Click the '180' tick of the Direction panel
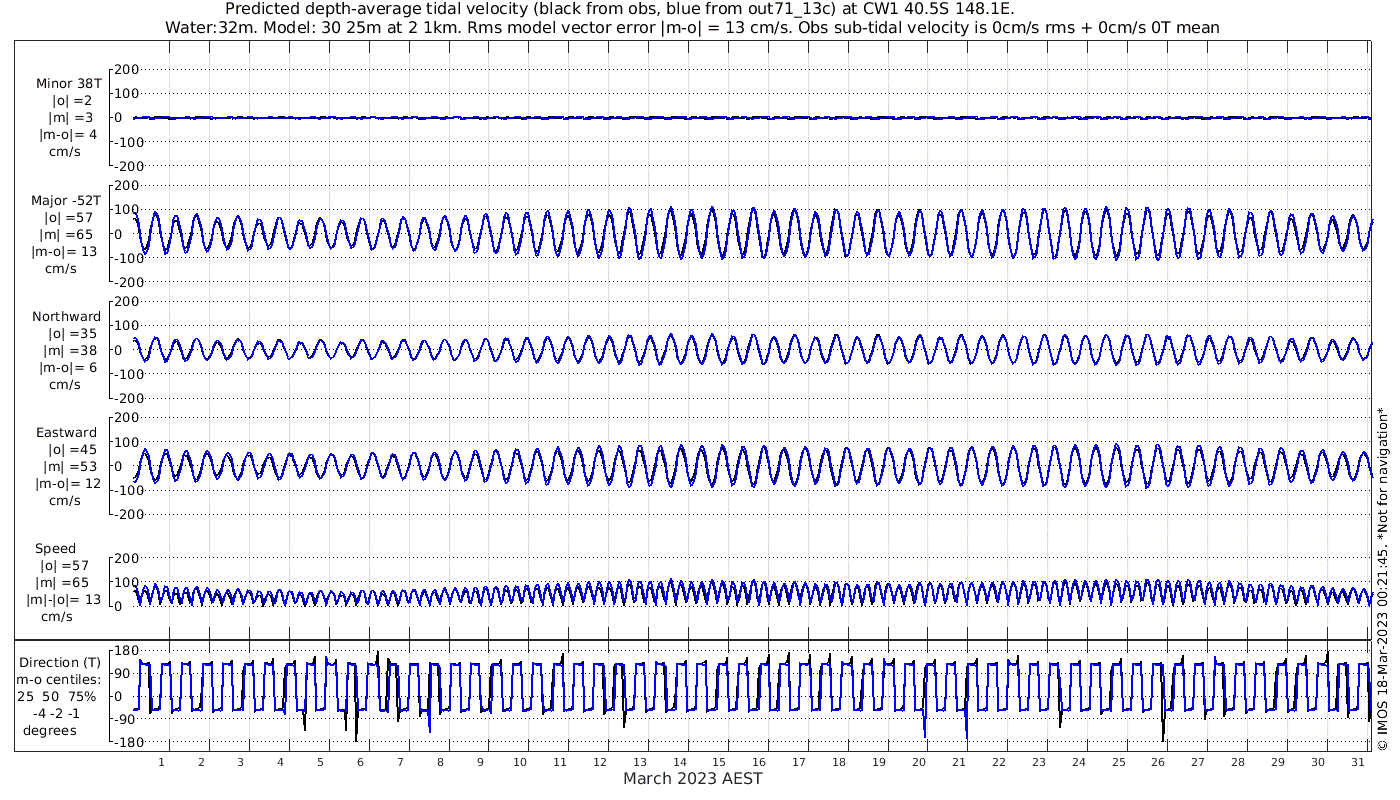Screen dimensions: 1400x800 coord(125,651)
